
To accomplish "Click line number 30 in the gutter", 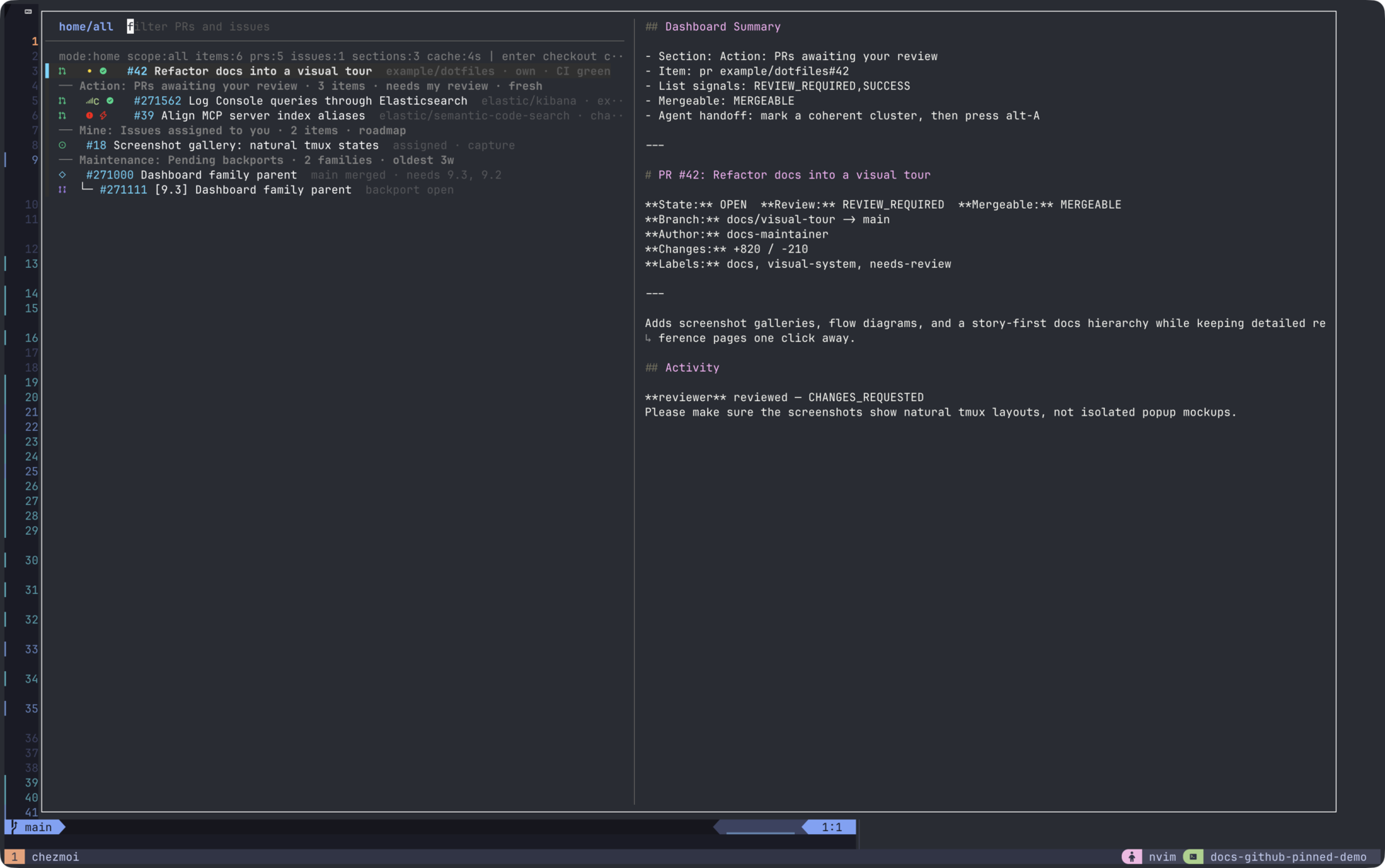I will point(32,561).
